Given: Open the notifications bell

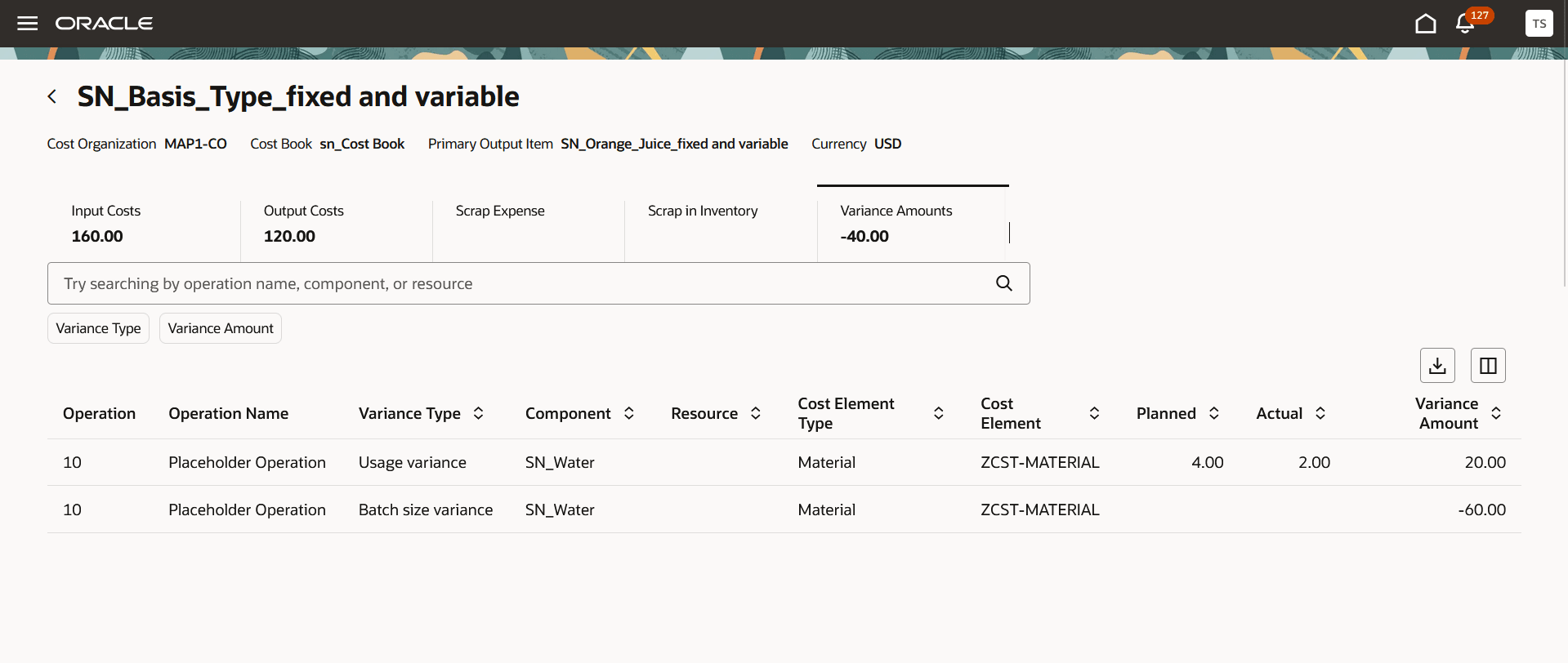Looking at the screenshot, I should click(1465, 24).
